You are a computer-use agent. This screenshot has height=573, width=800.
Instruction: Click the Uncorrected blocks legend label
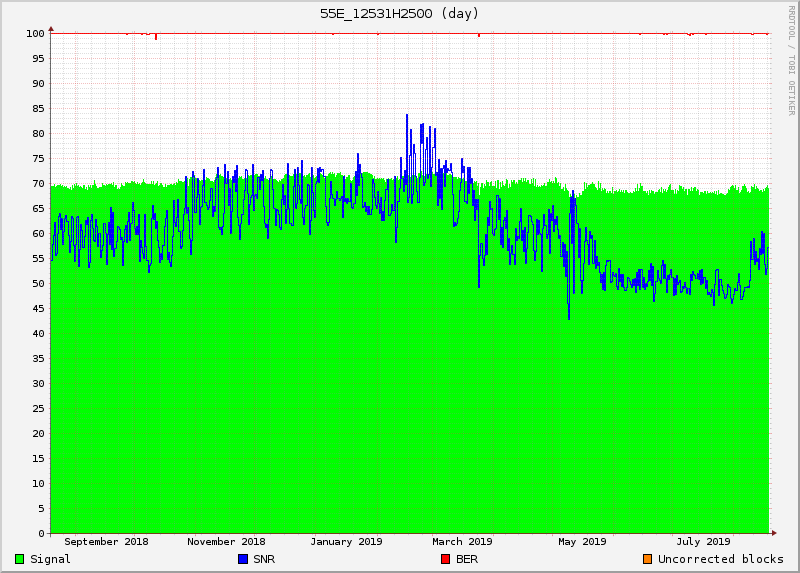pyautogui.click(x=720, y=559)
